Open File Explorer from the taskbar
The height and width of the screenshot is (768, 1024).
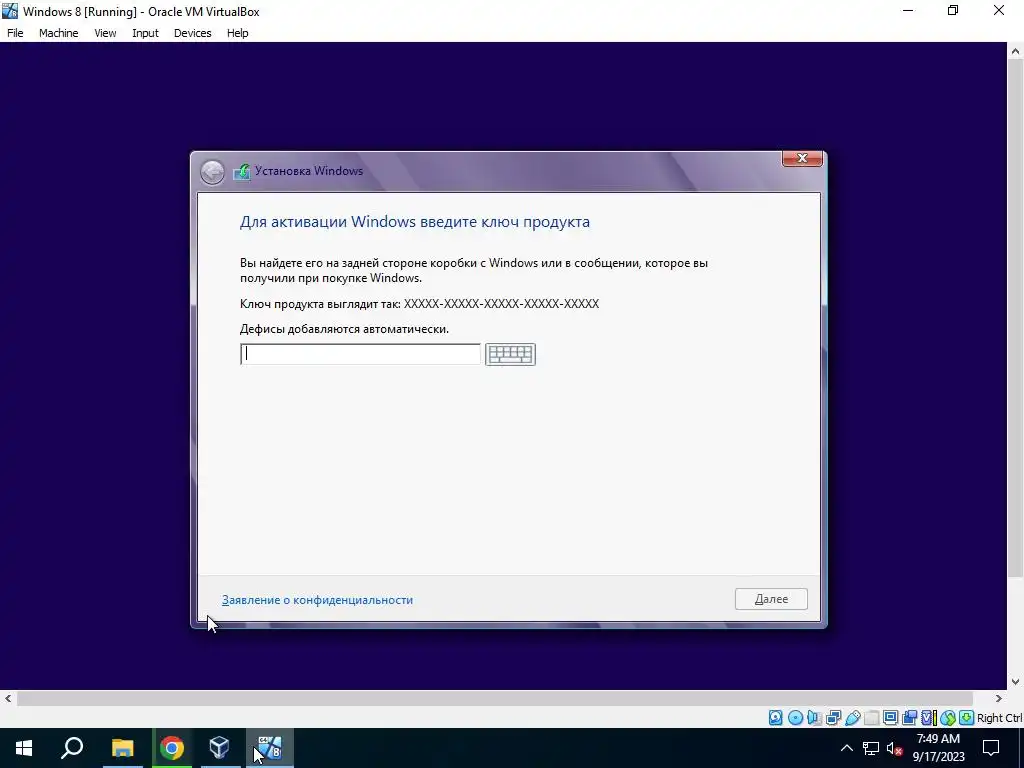[x=122, y=748]
